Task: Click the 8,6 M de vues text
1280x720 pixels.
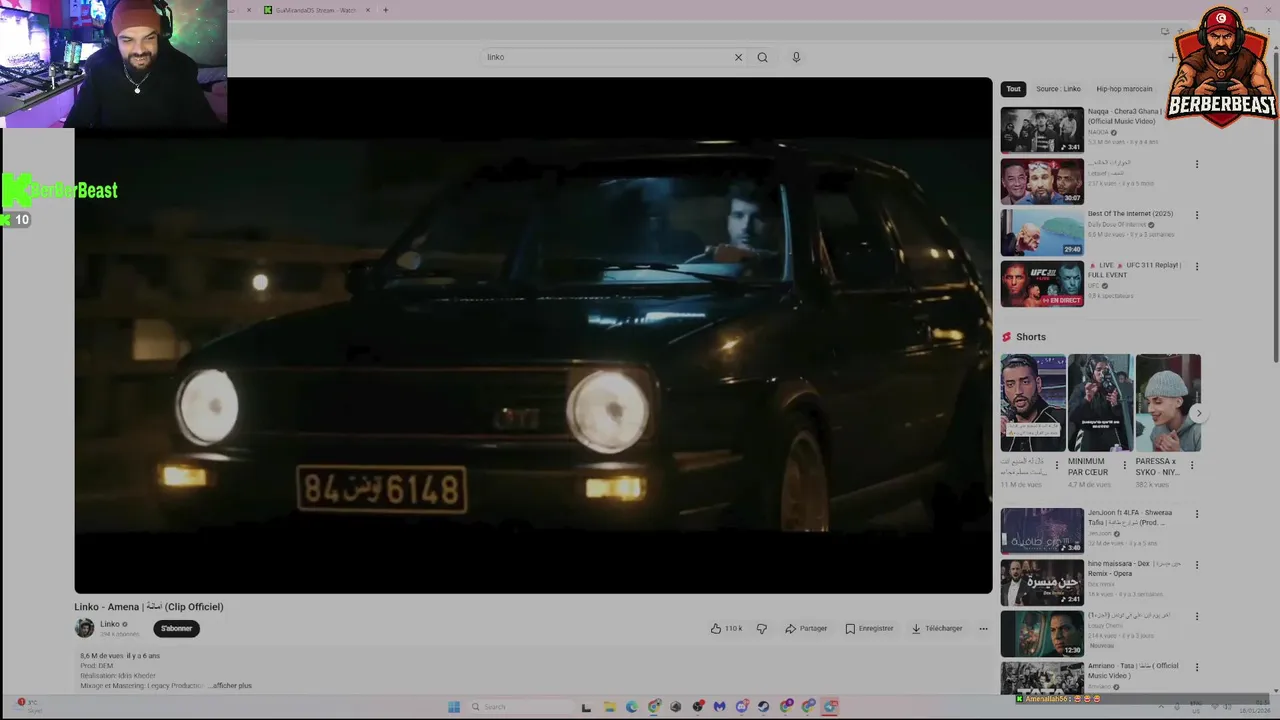Action: pyautogui.click(x=101, y=656)
